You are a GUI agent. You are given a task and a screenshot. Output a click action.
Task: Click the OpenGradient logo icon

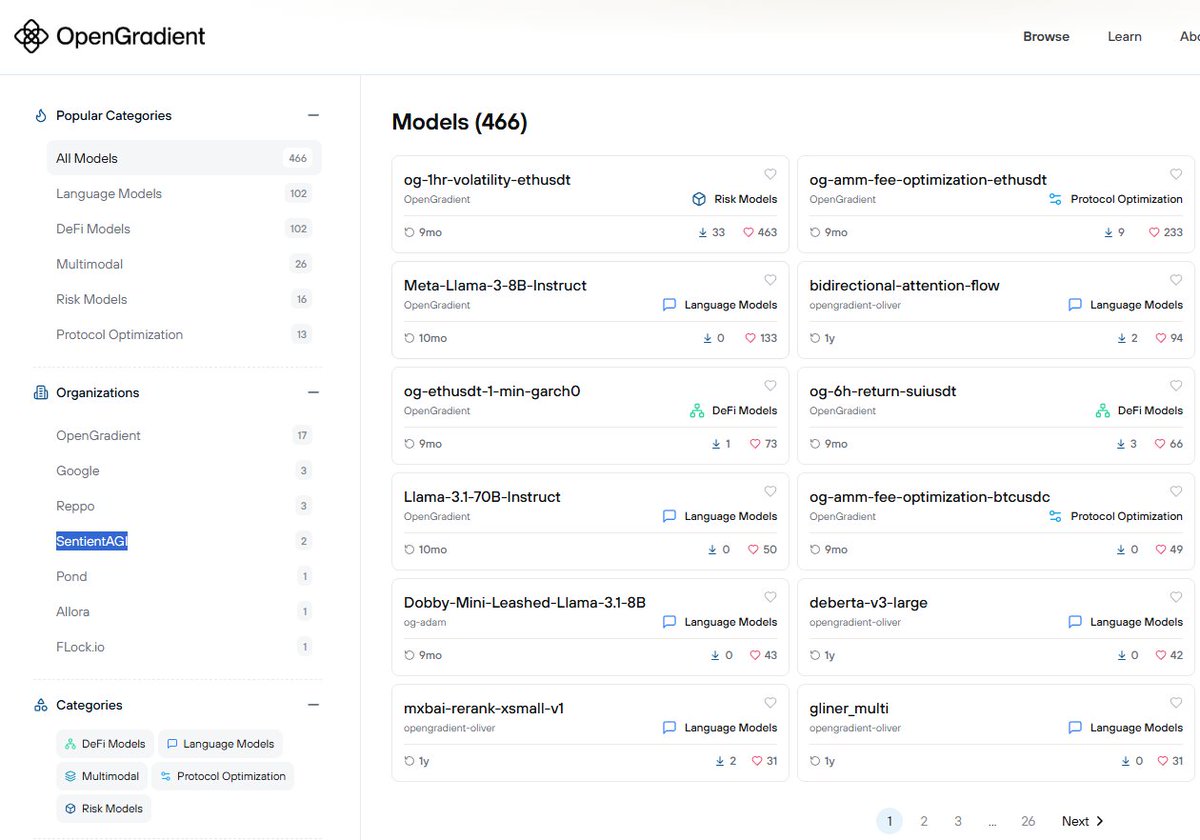pyautogui.click(x=31, y=37)
